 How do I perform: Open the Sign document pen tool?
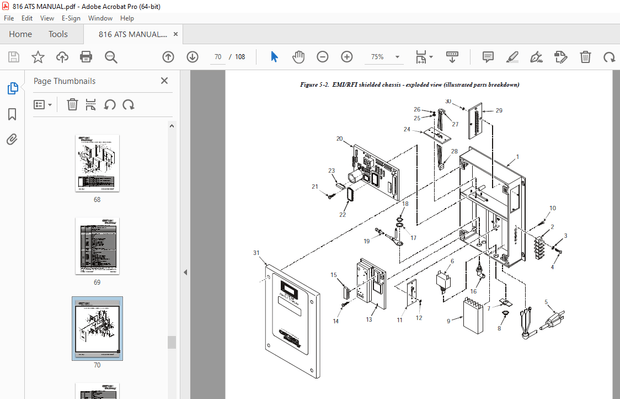point(537,57)
